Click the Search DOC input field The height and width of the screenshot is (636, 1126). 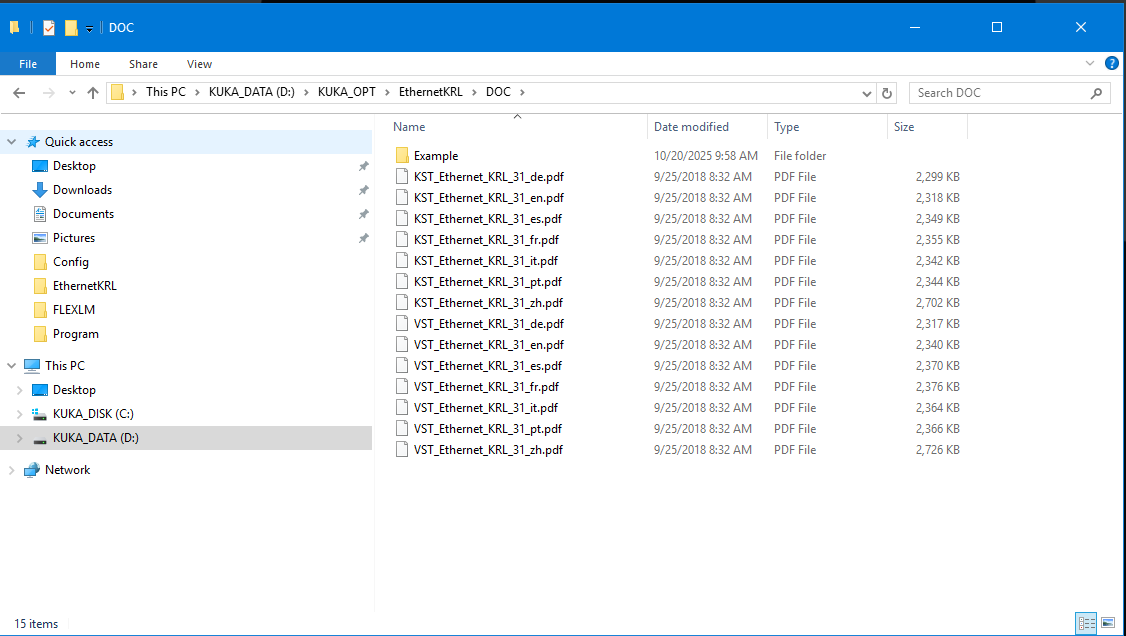point(999,93)
